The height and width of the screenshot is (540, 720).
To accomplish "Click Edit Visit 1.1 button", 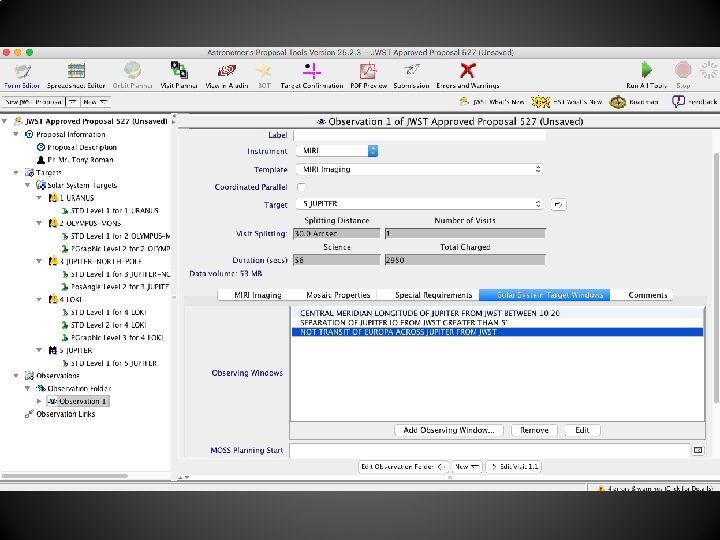I will (513, 467).
